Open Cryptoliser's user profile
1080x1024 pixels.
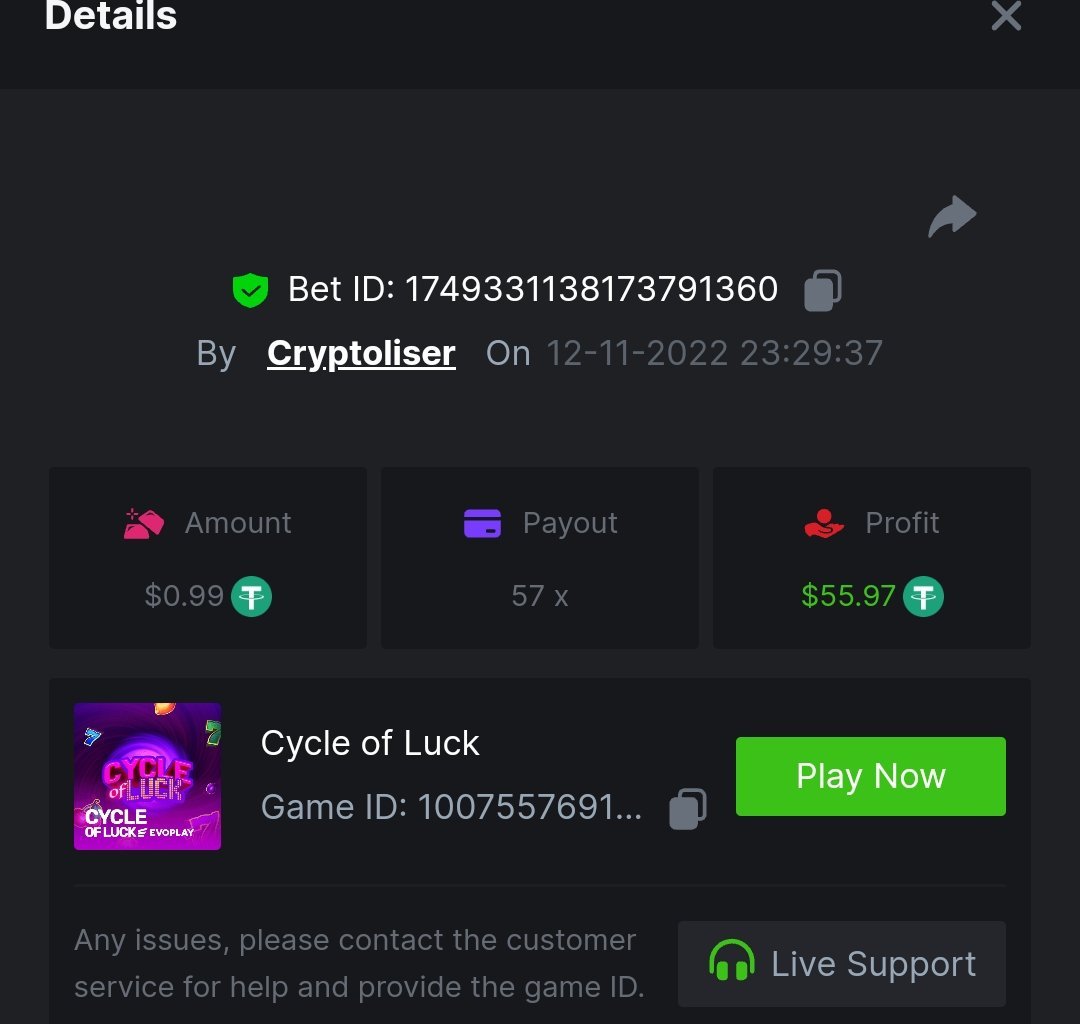pyautogui.click(x=361, y=353)
